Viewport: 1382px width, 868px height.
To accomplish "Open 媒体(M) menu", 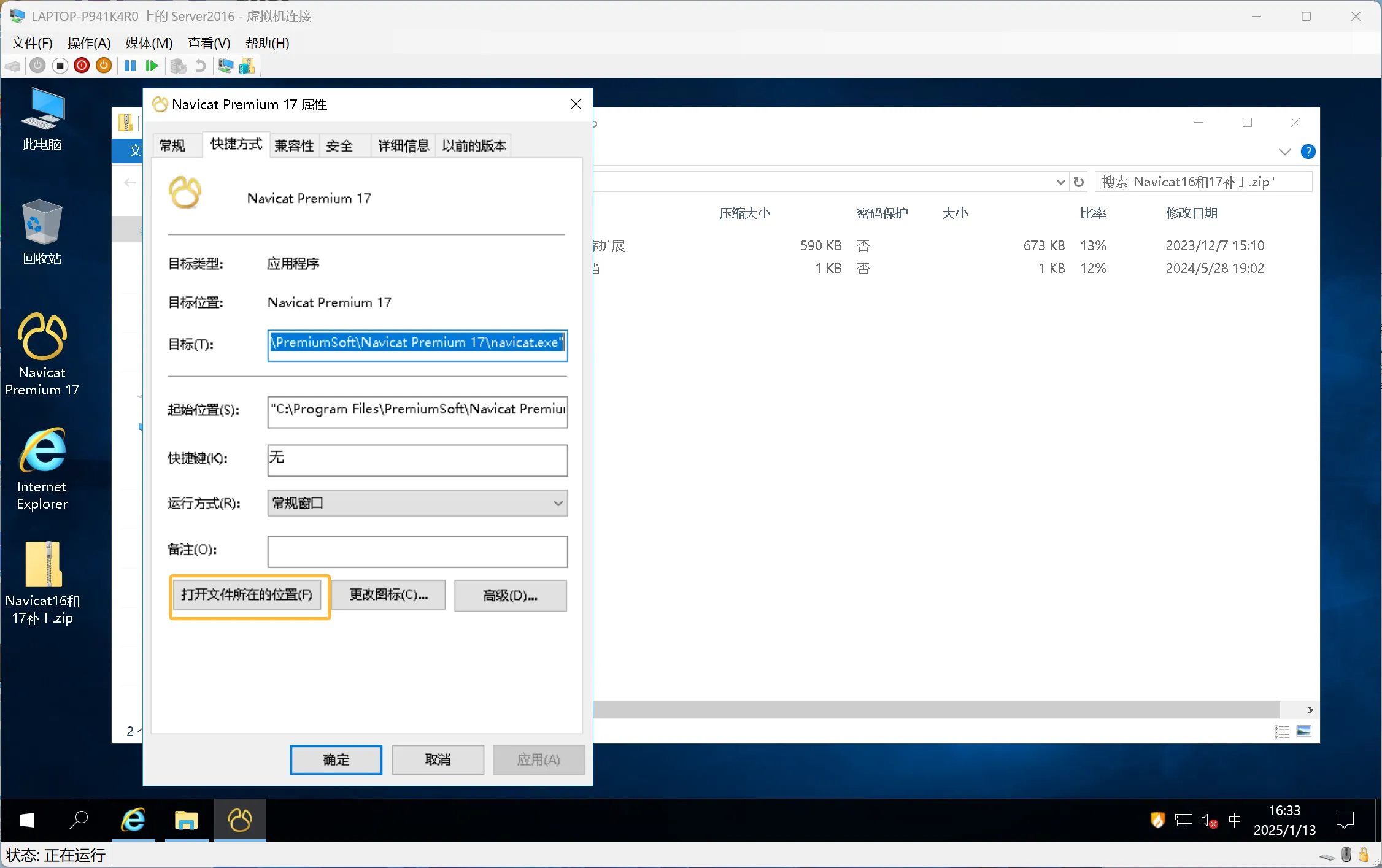I will pos(149,43).
